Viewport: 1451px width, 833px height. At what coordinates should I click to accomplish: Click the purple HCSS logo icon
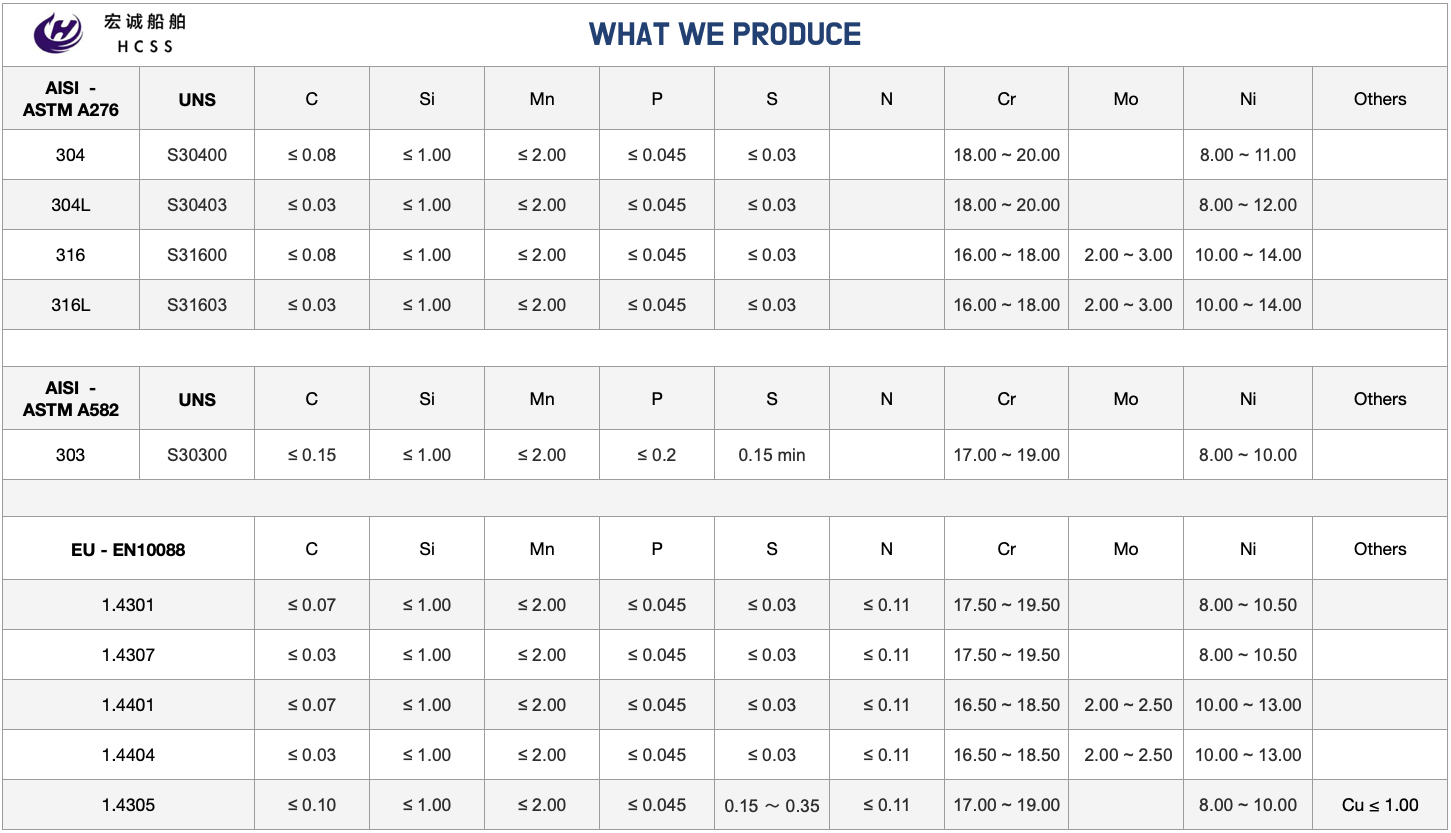point(58,33)
